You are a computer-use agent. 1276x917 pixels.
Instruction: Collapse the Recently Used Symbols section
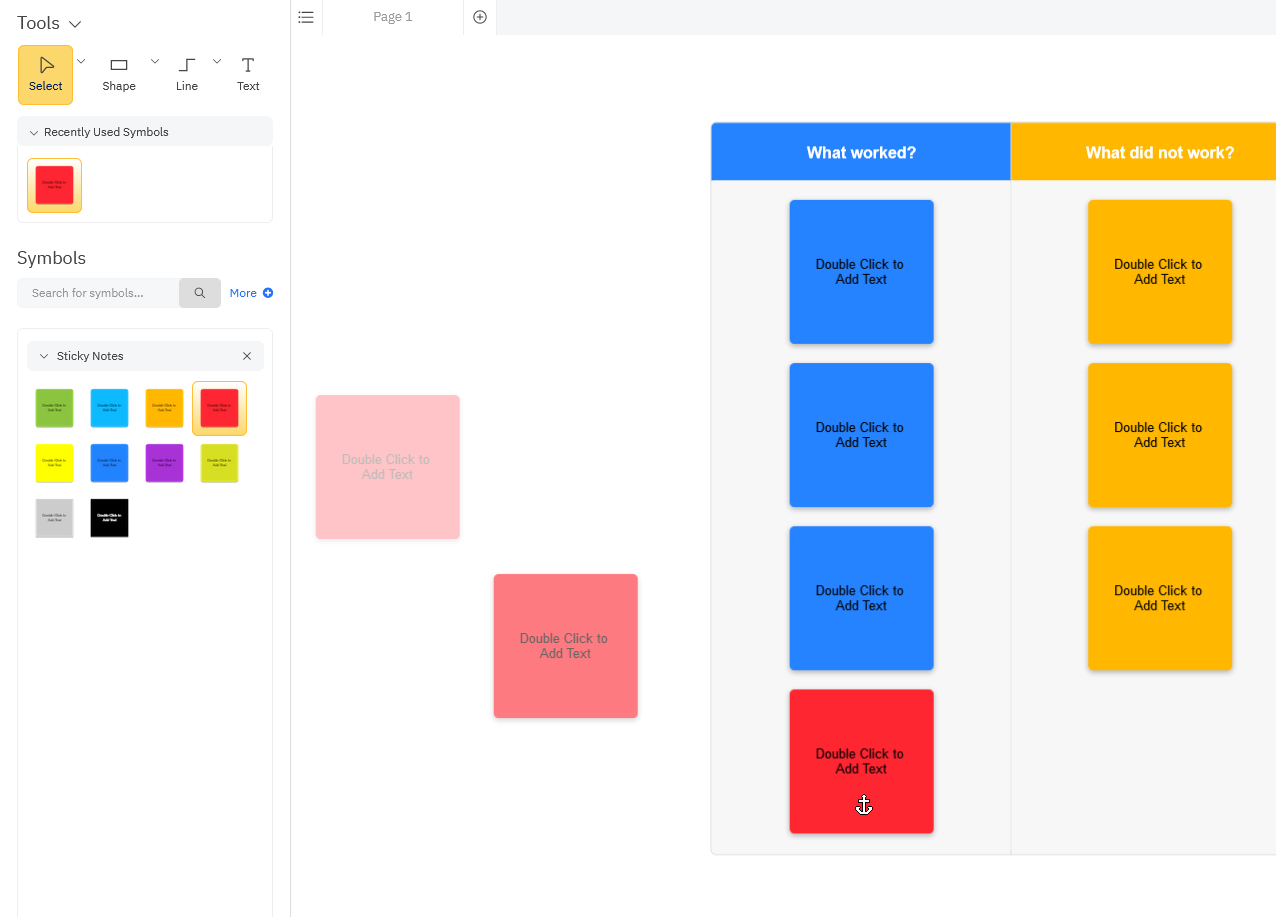33,132
